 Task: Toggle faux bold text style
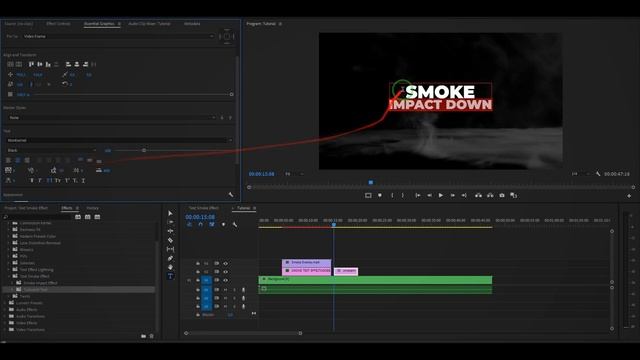click(x=31, y=180)
